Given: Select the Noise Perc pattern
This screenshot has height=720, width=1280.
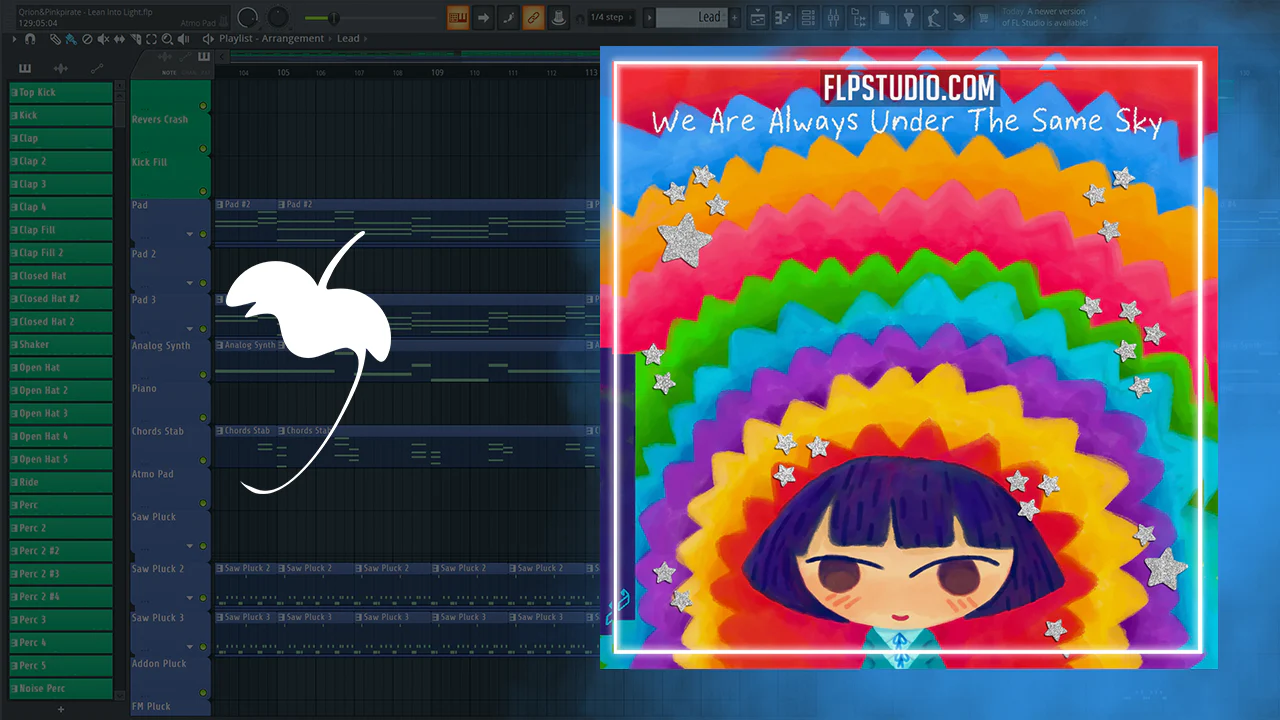Looking at the screenshot, I should click(x=61, y=689).
